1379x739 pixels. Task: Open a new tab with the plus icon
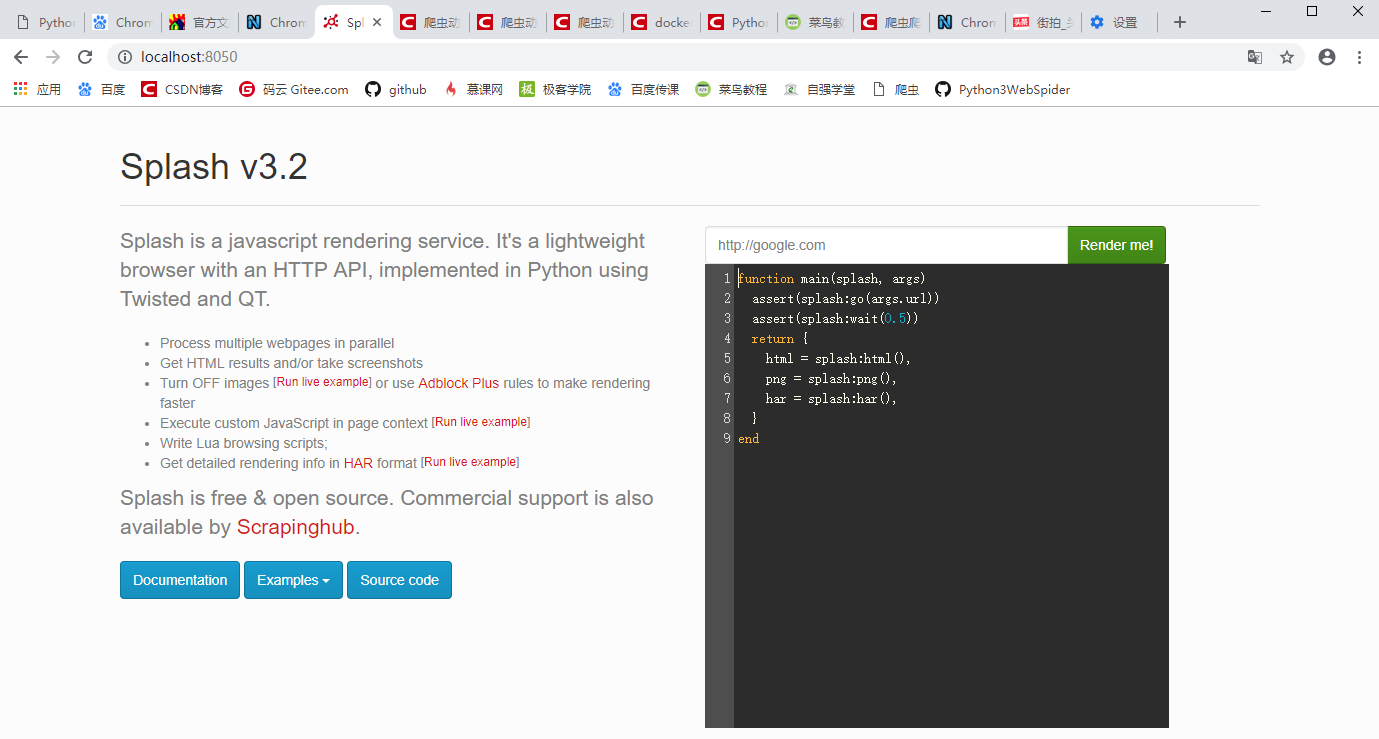pyautogui.click(x=1180, y=22)
